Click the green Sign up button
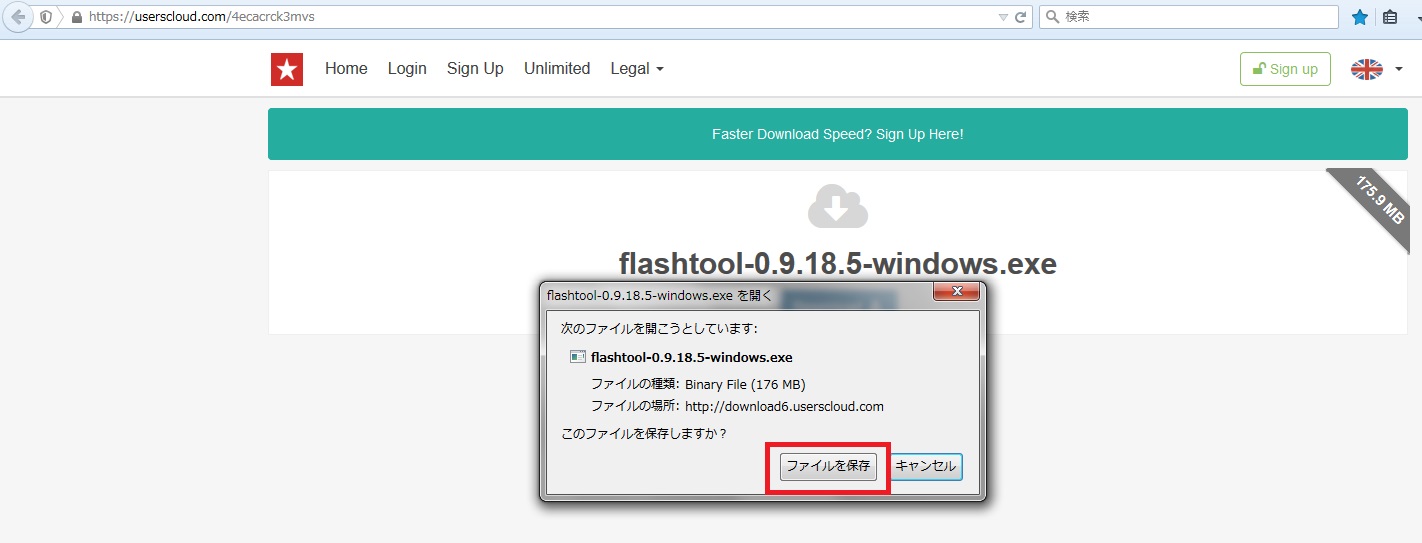This screenshot has height=543, width=1422. 1285,69
